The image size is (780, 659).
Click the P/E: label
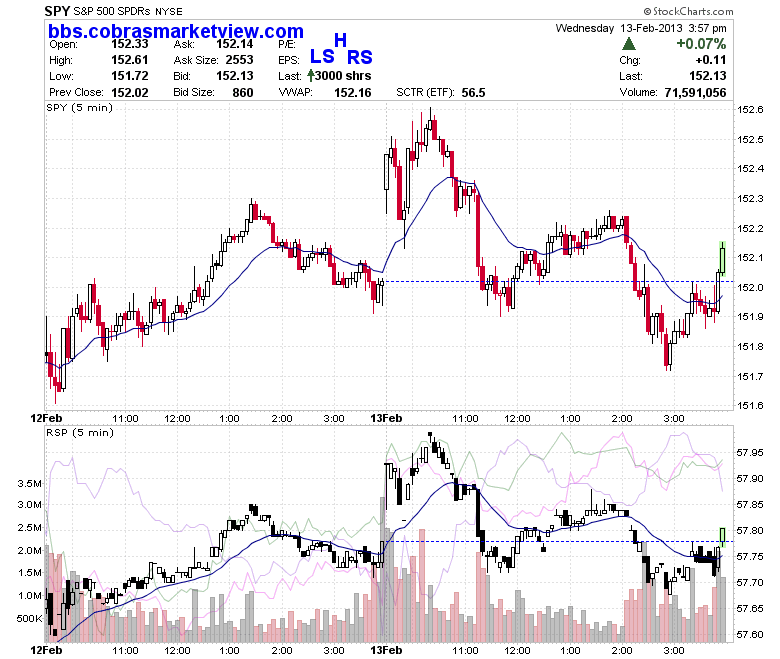(287, 44)
